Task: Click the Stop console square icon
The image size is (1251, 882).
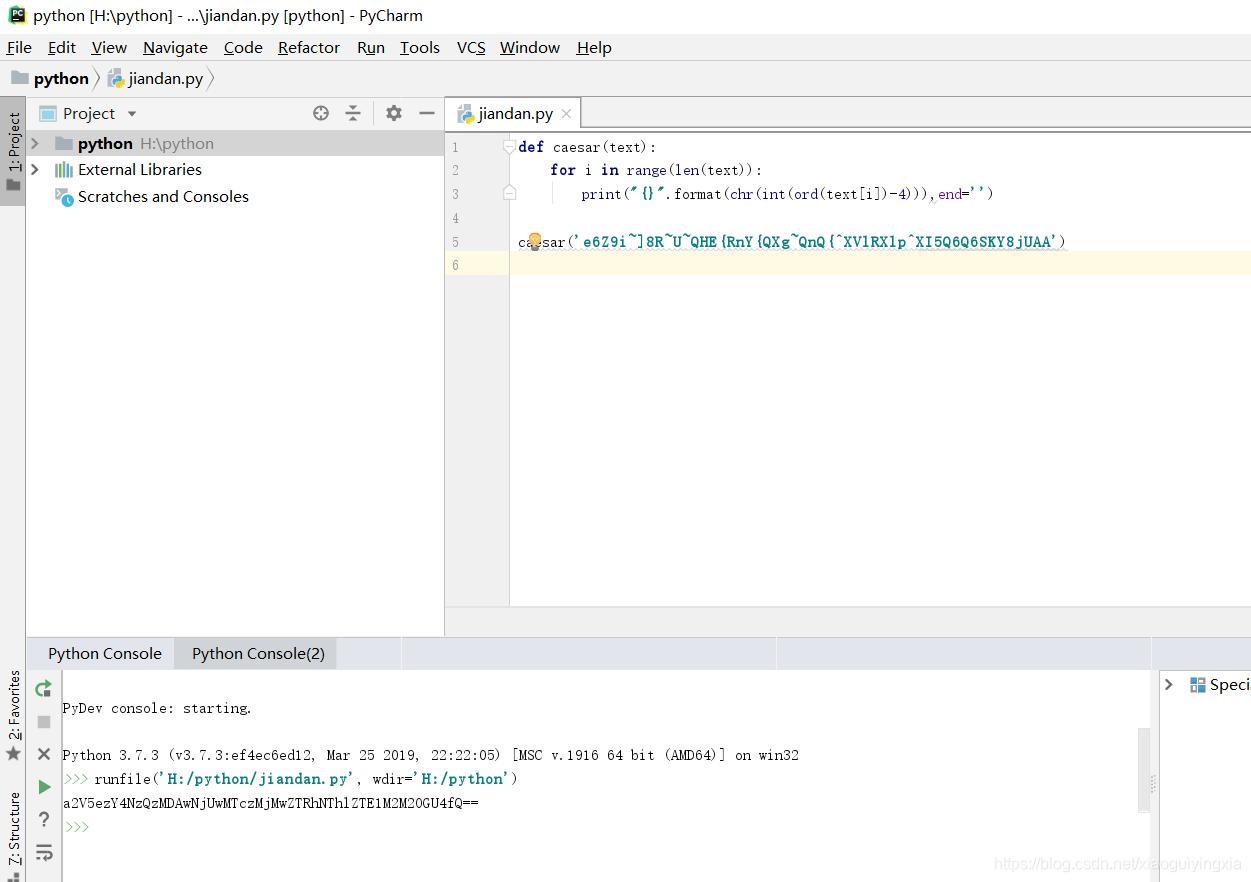Action: pos(44,721)
